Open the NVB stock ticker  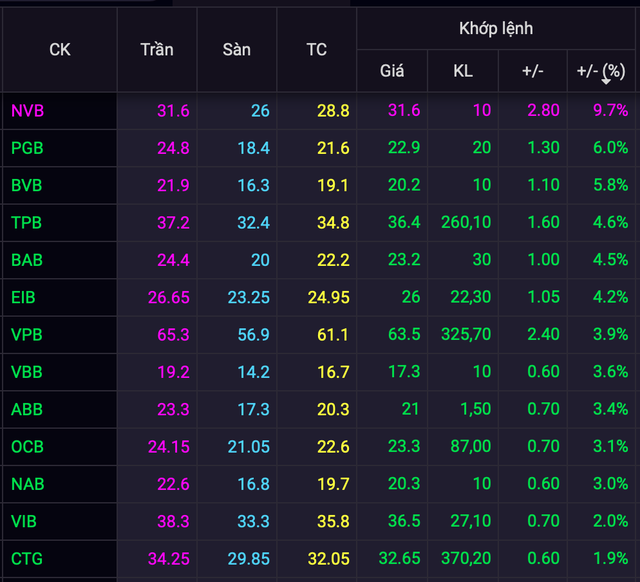coord(27,110)
